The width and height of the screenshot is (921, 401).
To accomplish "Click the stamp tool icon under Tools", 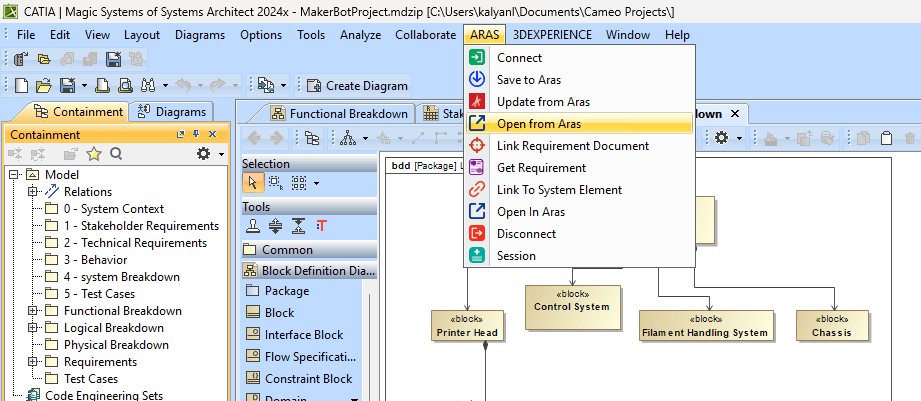I will pos(253,225).
